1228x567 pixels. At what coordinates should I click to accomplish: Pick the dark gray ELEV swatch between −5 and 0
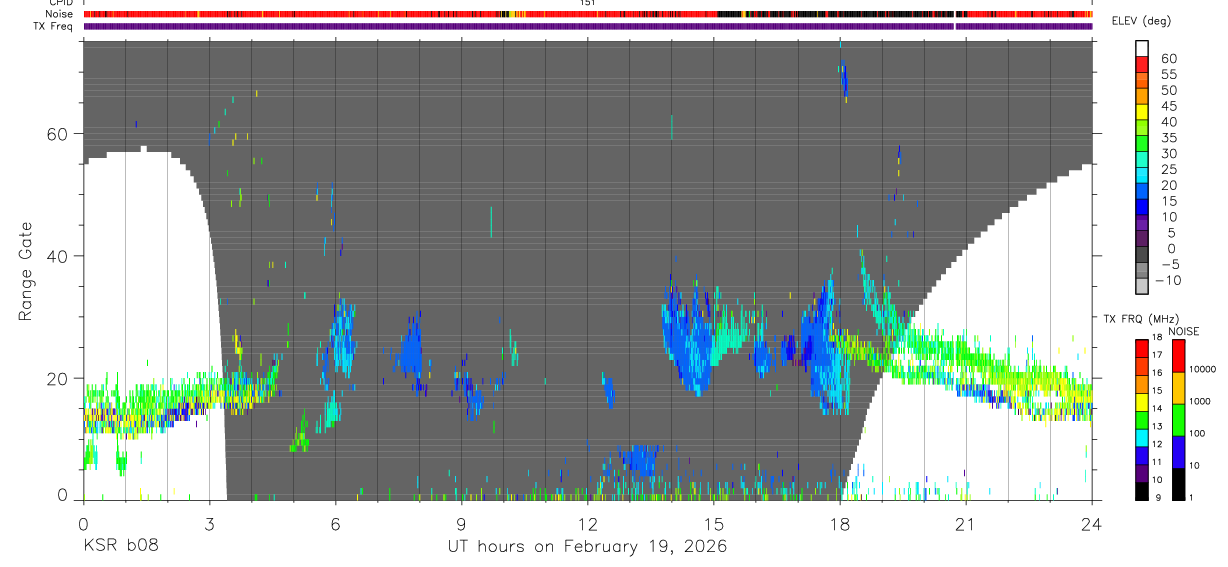[1142, 256]
